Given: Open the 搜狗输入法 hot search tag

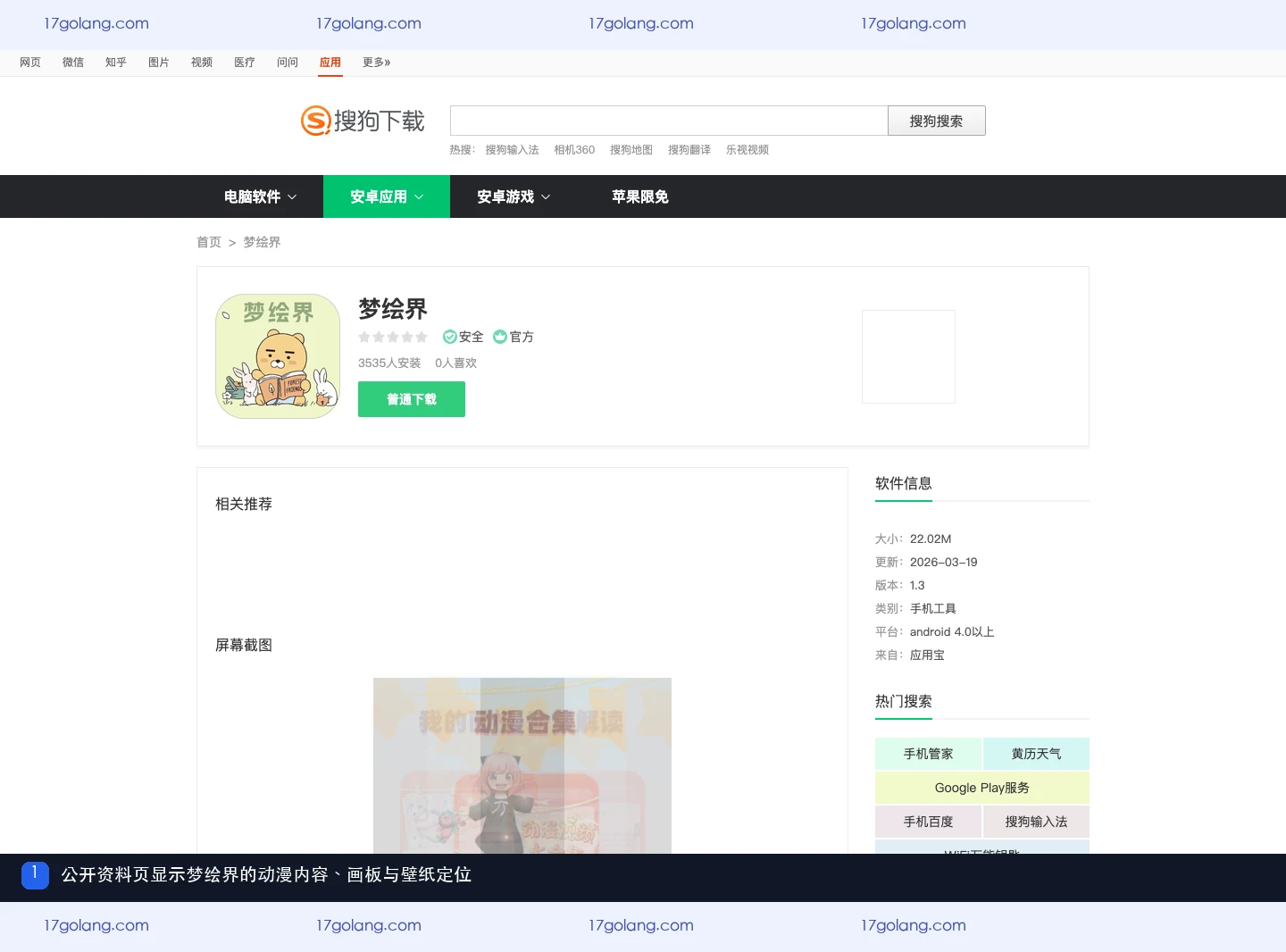Looking at the screenshot, I should coord(1036,822).
